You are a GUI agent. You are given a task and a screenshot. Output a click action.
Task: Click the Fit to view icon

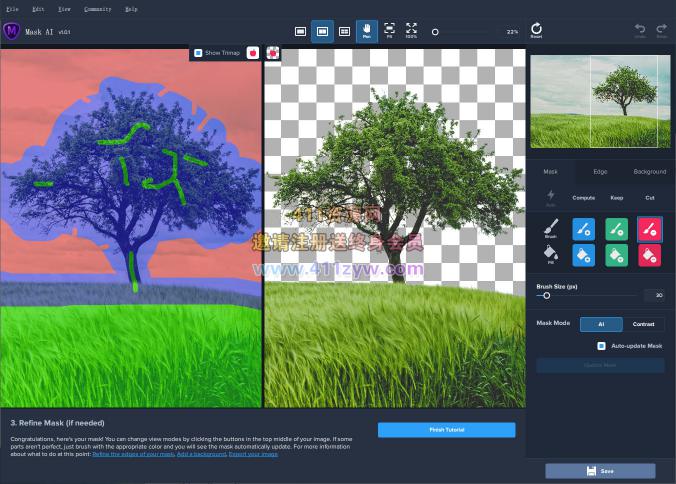389,31
